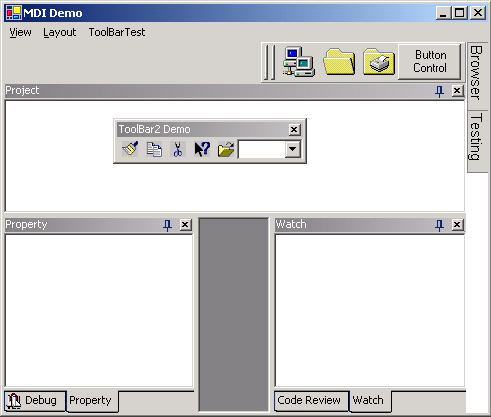This screenshot has height=417, width=491.
Task: Open the ToolBarTest menu
Action: click(117, 32)
